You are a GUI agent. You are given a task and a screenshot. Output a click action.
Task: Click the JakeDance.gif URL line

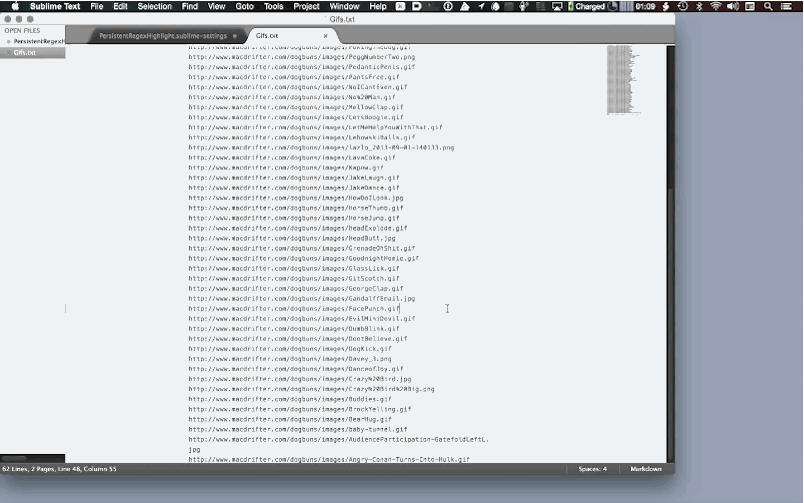[x=294, y=188]
